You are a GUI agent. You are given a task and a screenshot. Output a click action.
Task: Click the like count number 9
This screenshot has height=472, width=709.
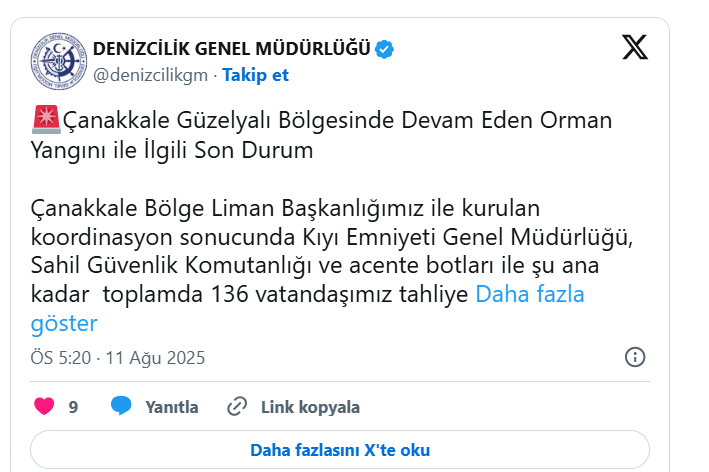coord(73,407)
